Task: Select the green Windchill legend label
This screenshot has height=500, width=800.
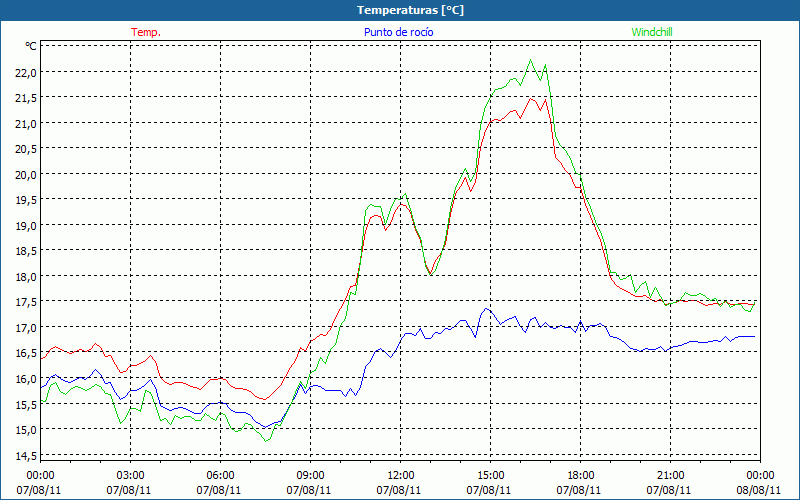Action: point(652,32)
